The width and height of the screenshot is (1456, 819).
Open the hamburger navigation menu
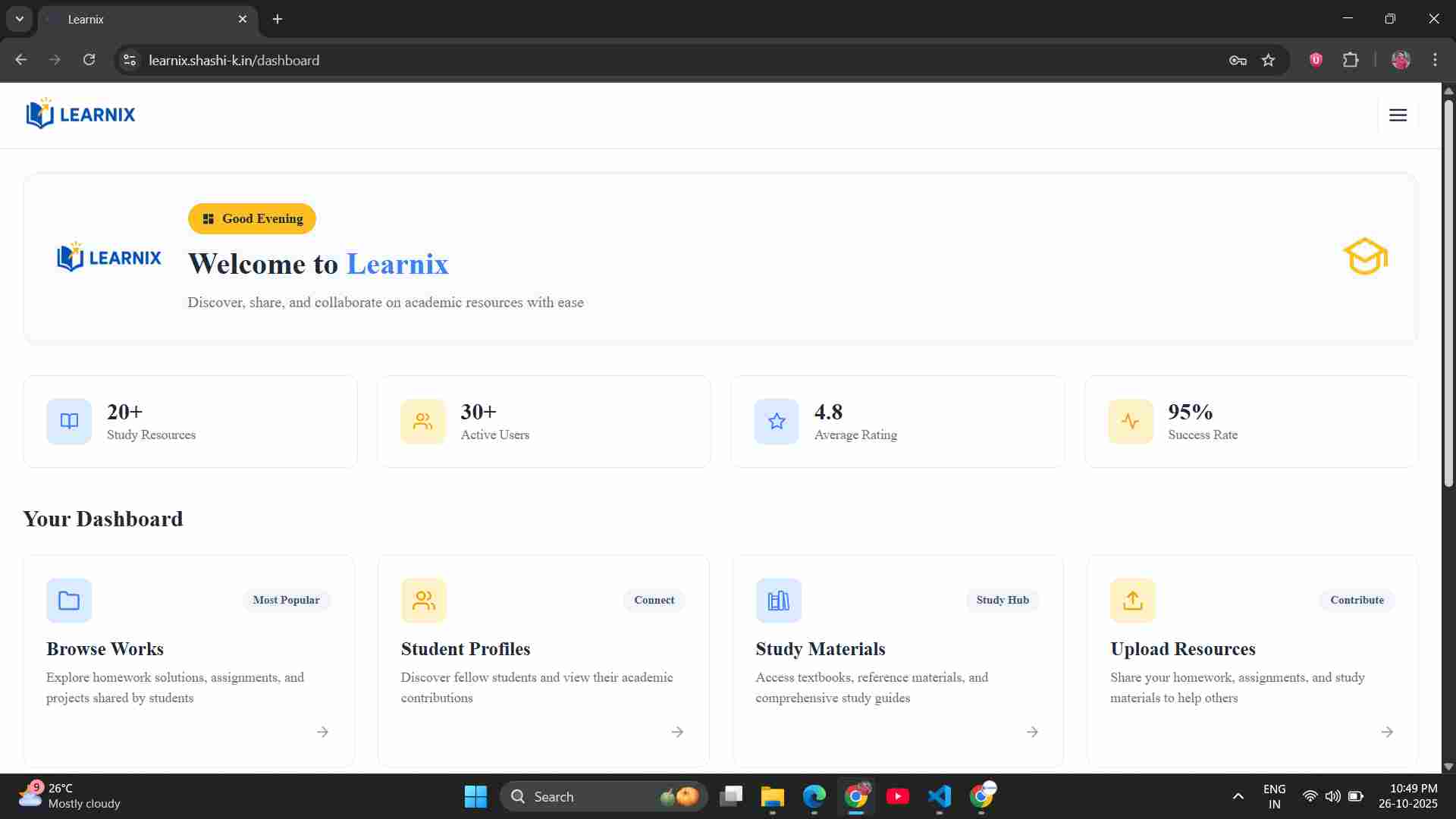[1398, 115]
